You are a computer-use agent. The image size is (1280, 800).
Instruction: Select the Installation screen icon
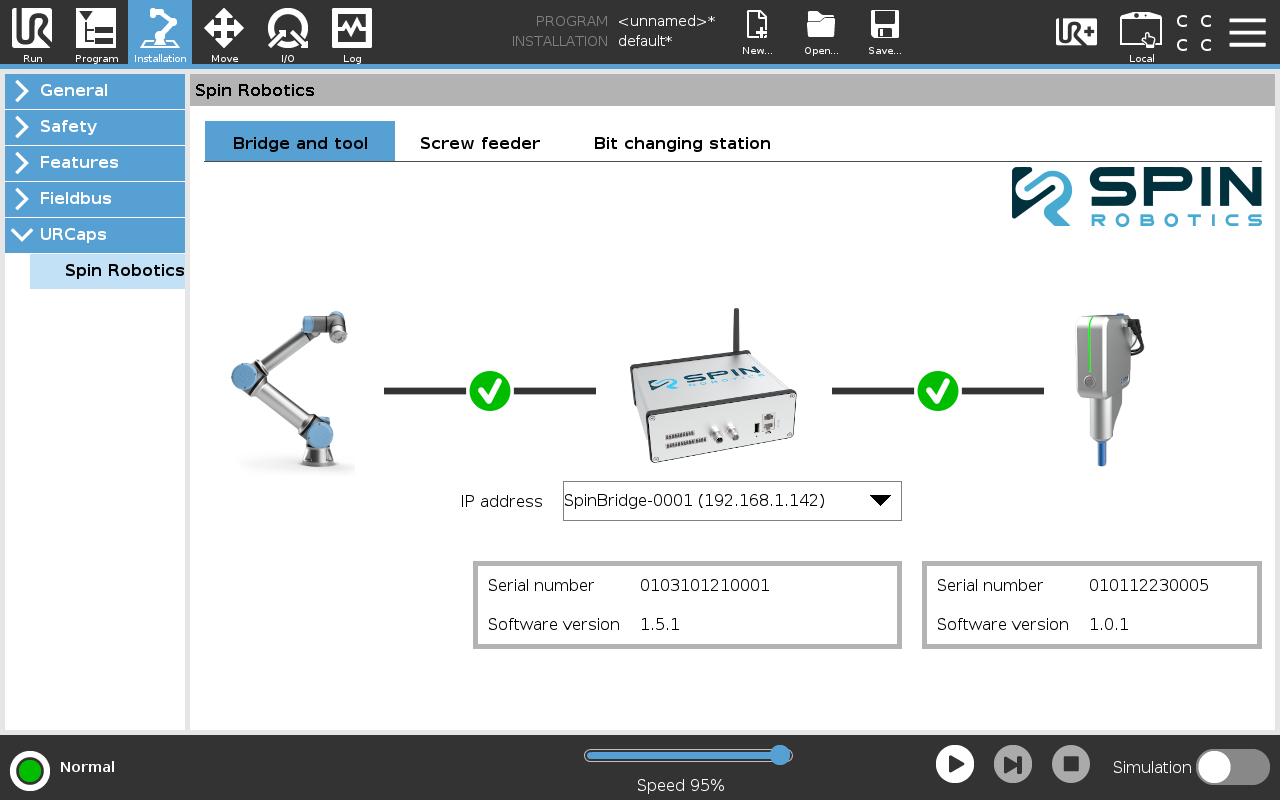(x=160, y=34)
